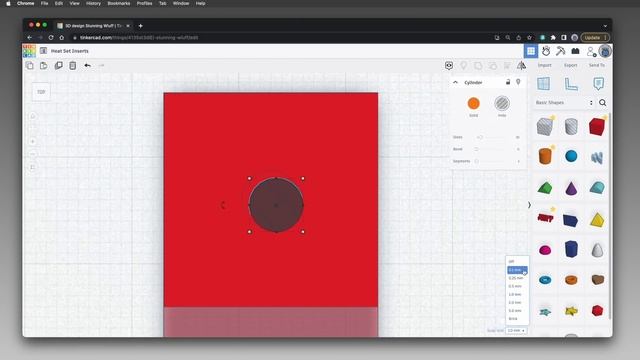640x360 pixels.
Task: Open the view/notes face icon in toolbar
Action: (449, 65)
